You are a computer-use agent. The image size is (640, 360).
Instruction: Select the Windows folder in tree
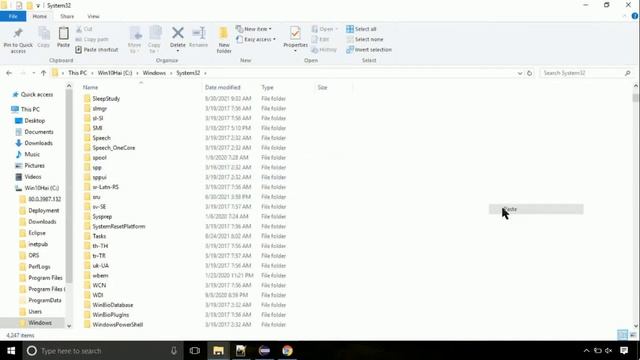coord(40,323)
